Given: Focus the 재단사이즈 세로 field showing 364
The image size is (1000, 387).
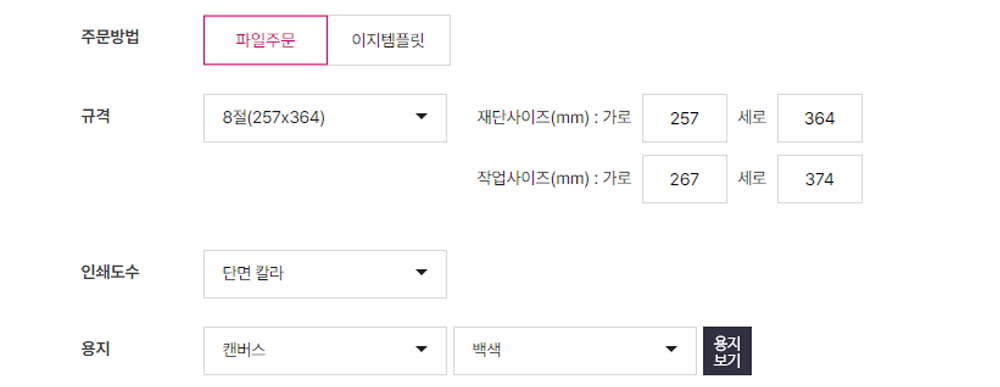Looking at the screenshot, I should pos(820,119).
